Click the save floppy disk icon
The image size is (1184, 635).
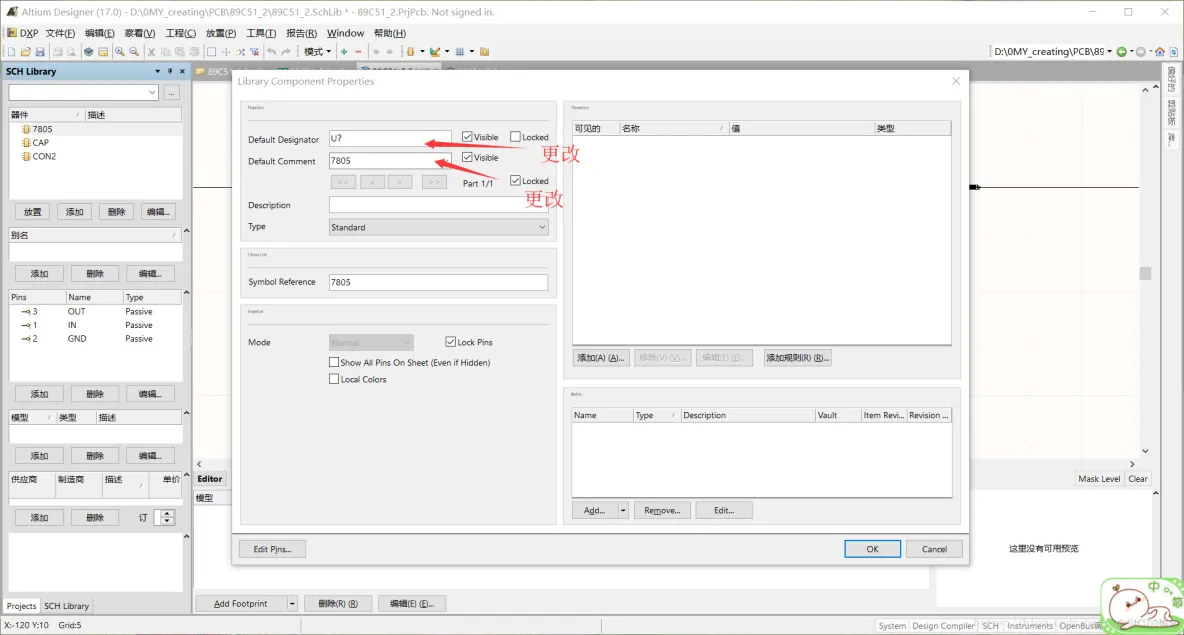40,52
